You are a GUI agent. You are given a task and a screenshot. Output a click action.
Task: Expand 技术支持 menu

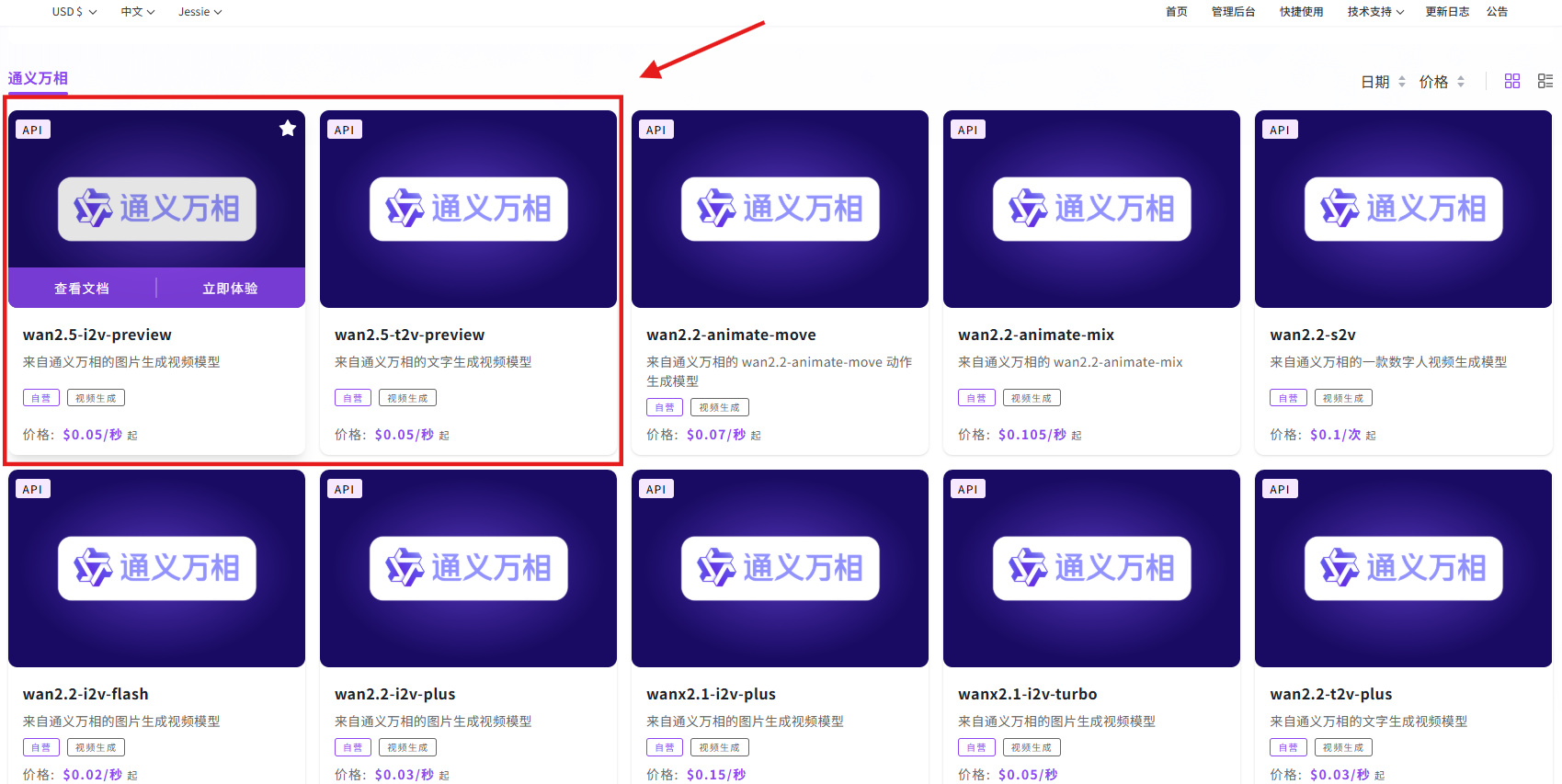point(1375,12)
